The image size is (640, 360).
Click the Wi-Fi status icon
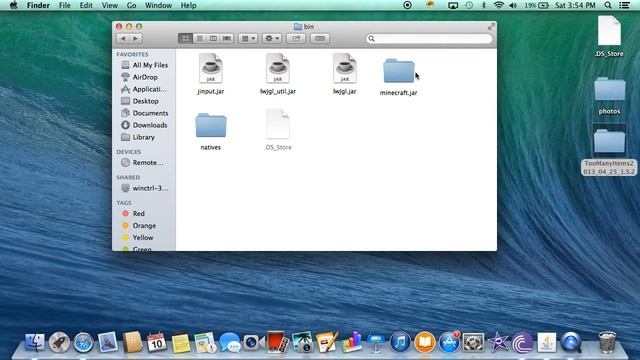coord(498,5)
